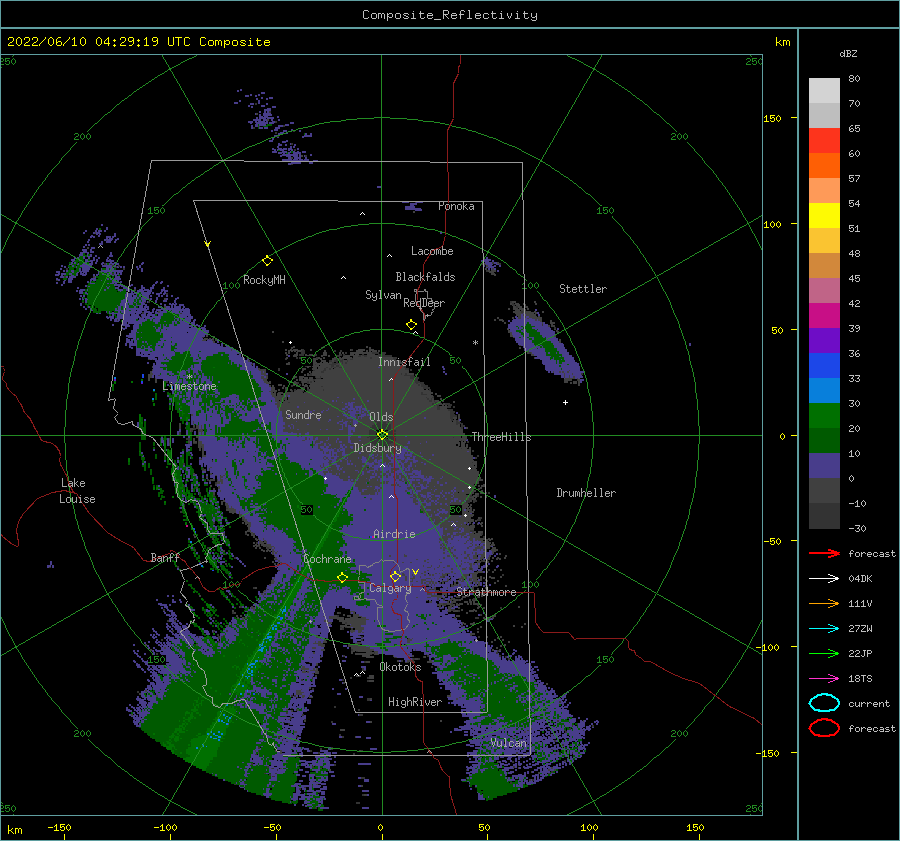Select the blue 33-36 dBZ color swatch
This screenshot has width=900, height=841.
pyautogui.click(x=824, y=366)
